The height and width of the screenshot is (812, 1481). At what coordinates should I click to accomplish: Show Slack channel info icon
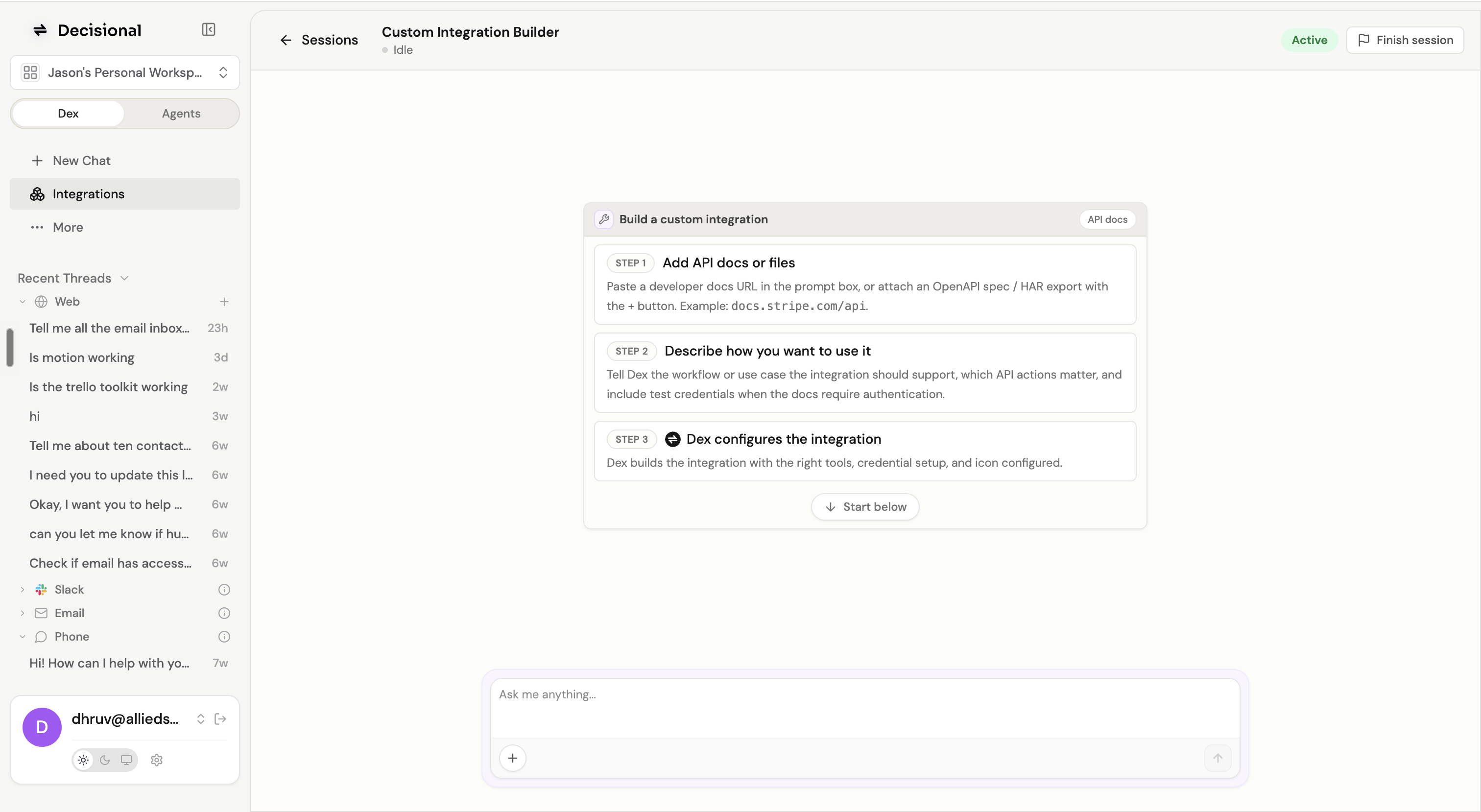coord(224,590)
